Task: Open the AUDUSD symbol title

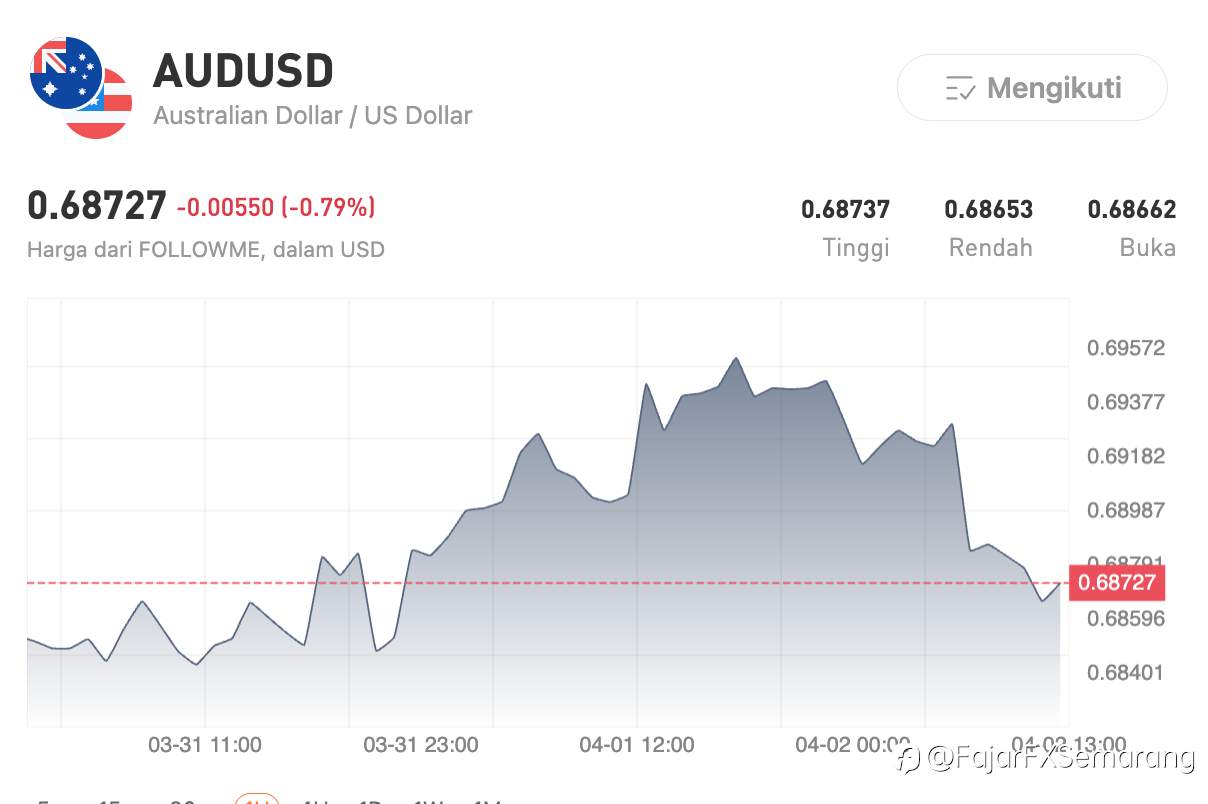Action: click(243, 71)
